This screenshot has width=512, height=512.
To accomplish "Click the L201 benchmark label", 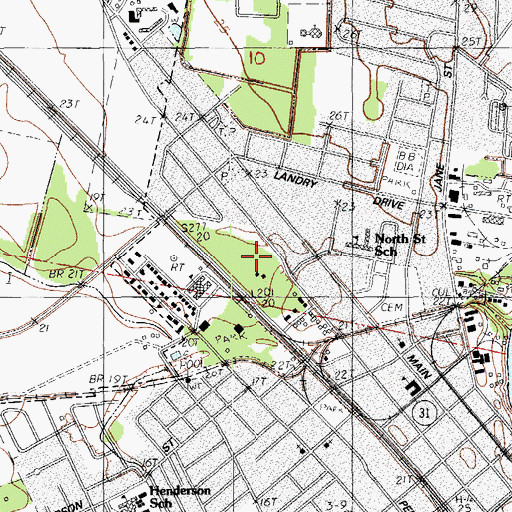I will click(263, 293).
